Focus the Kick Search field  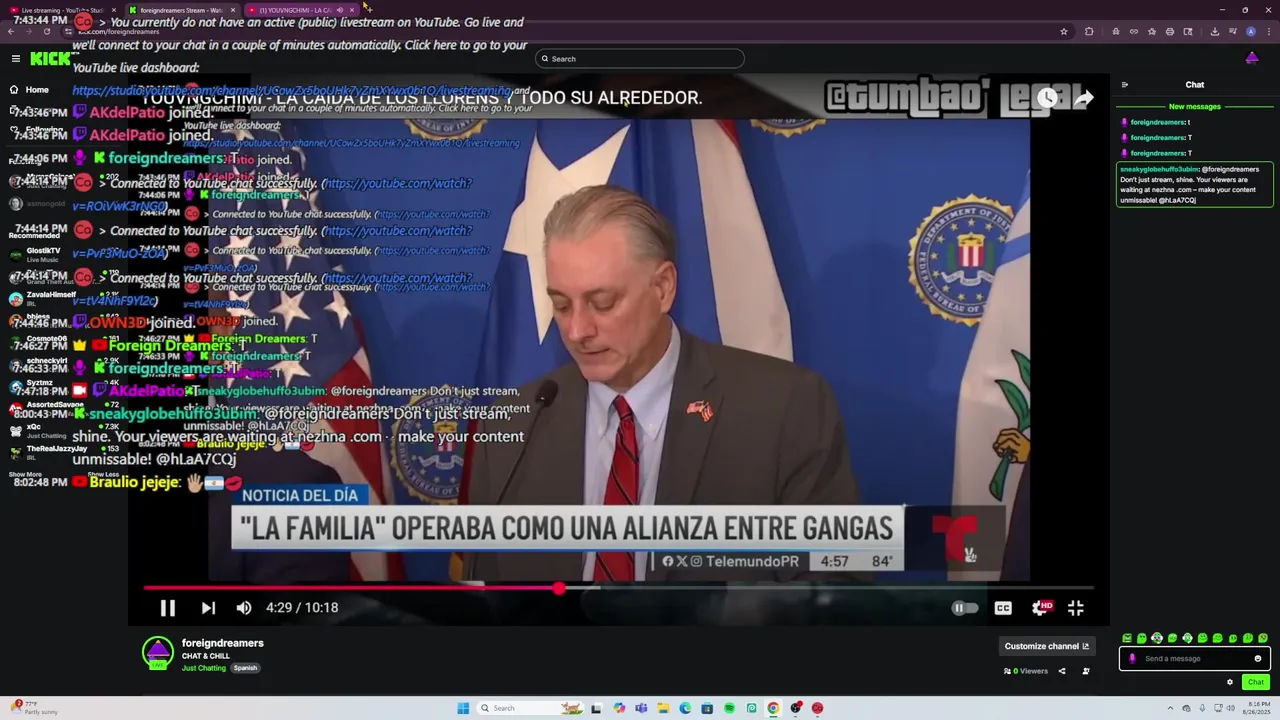640,59
